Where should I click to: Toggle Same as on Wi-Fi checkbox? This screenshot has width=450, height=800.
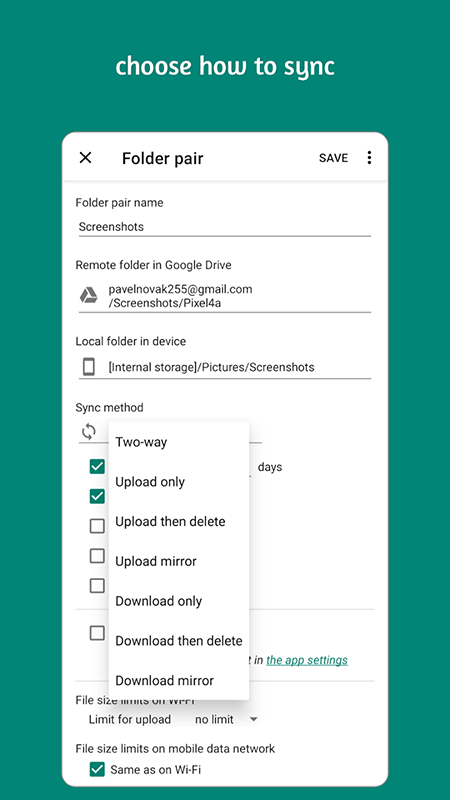[97, 769]
